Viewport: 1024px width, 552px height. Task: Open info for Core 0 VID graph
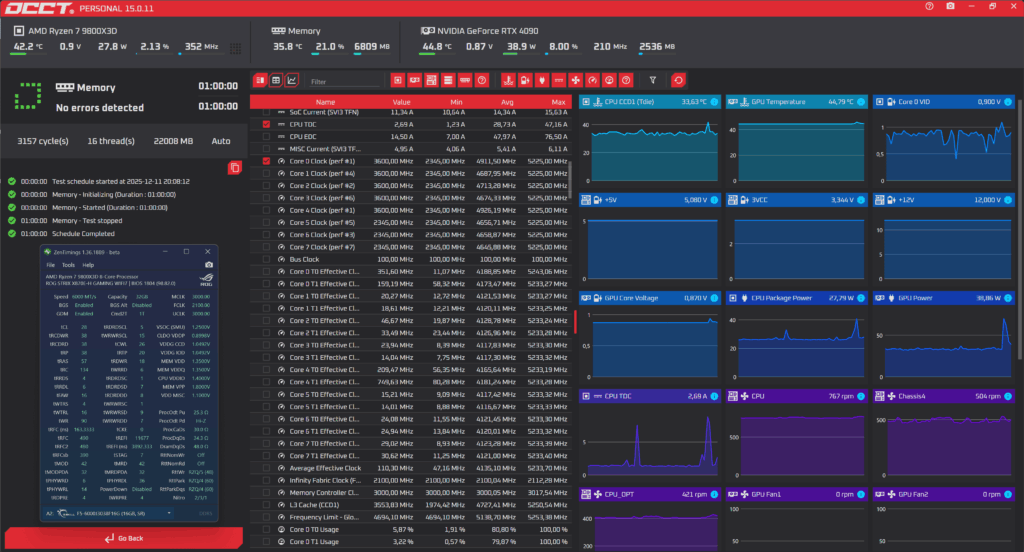click(1008, 102)
